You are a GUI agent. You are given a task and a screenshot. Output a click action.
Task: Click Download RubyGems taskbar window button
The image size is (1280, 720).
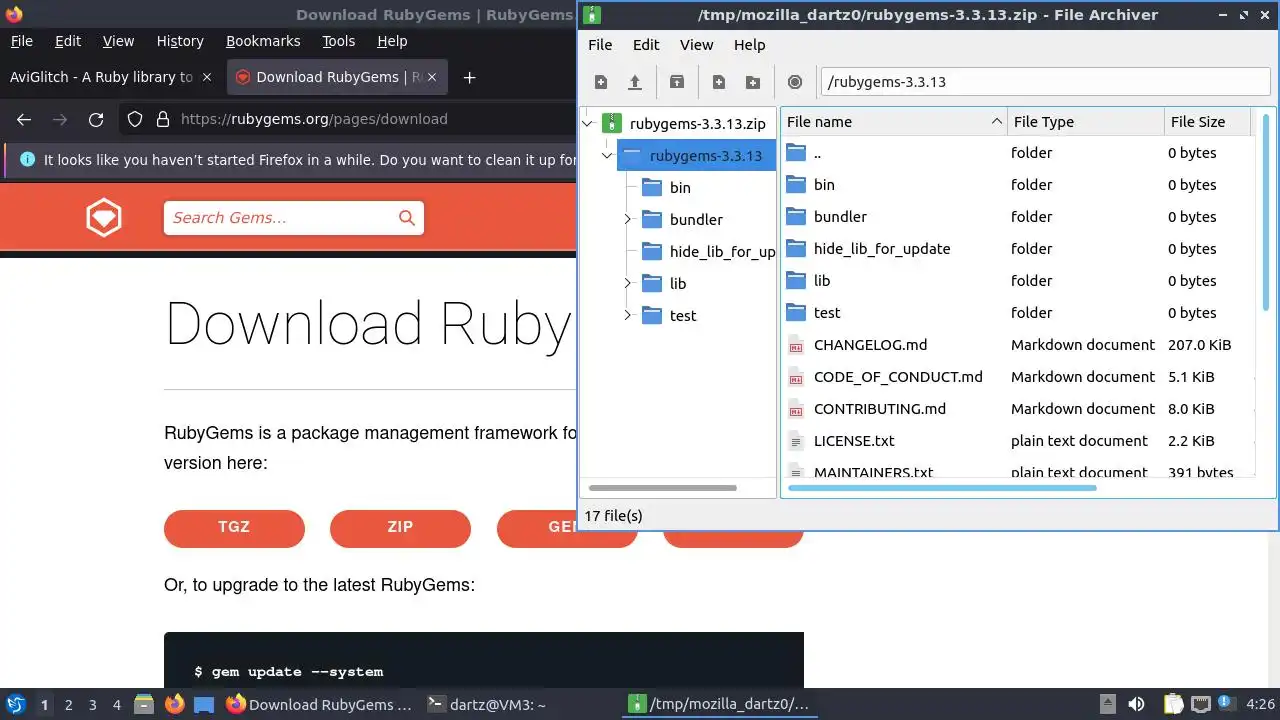coord(318,704)
